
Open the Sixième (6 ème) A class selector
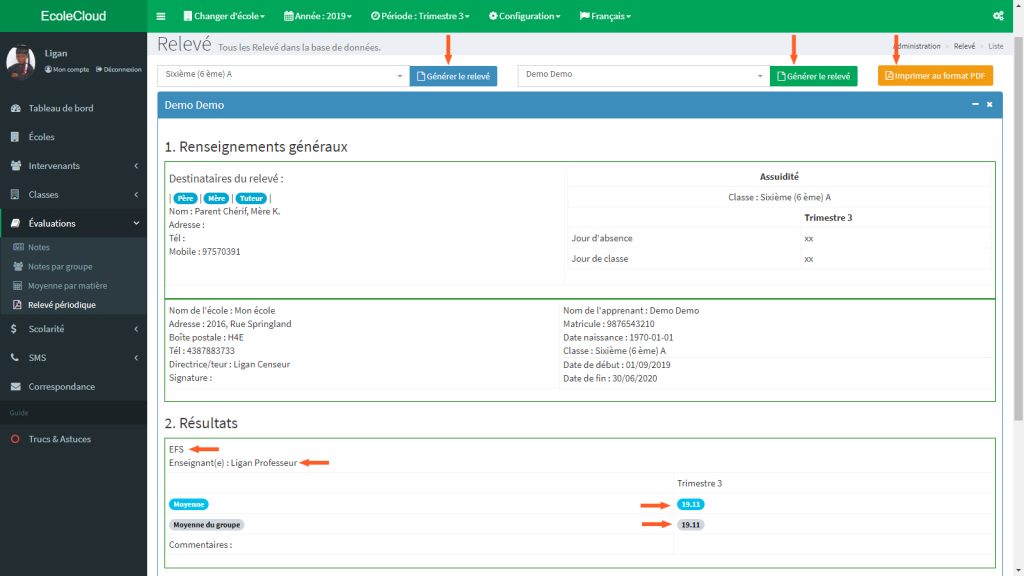(280, 75)
